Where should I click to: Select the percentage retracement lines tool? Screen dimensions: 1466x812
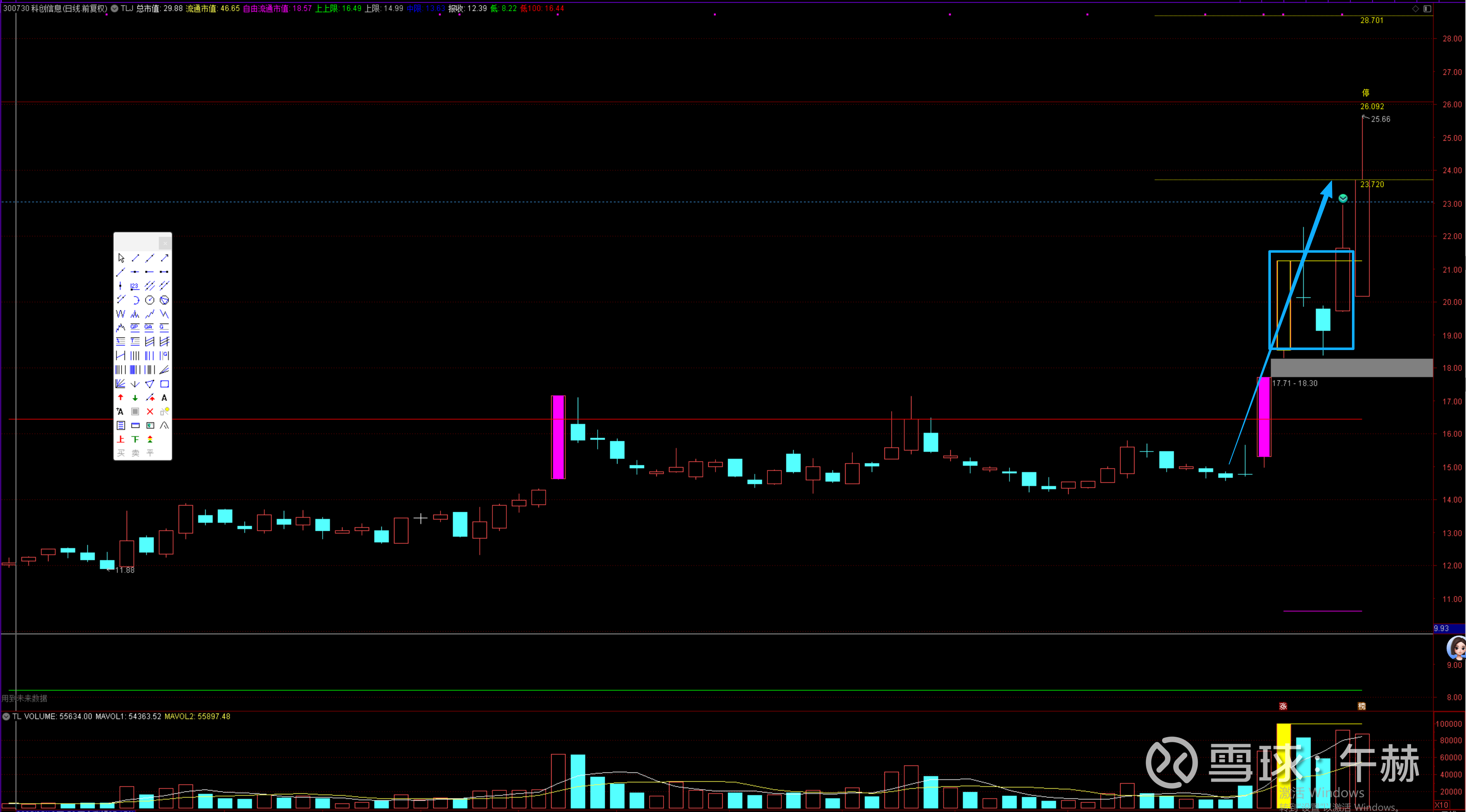pyautogui.click(x=121, y=342)
